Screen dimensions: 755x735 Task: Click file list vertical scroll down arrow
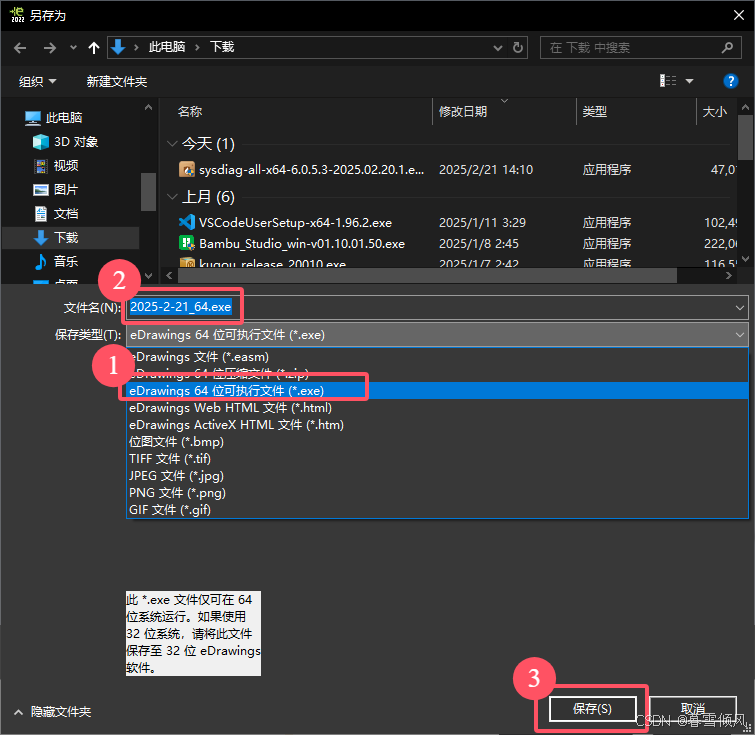pos(745,259)
